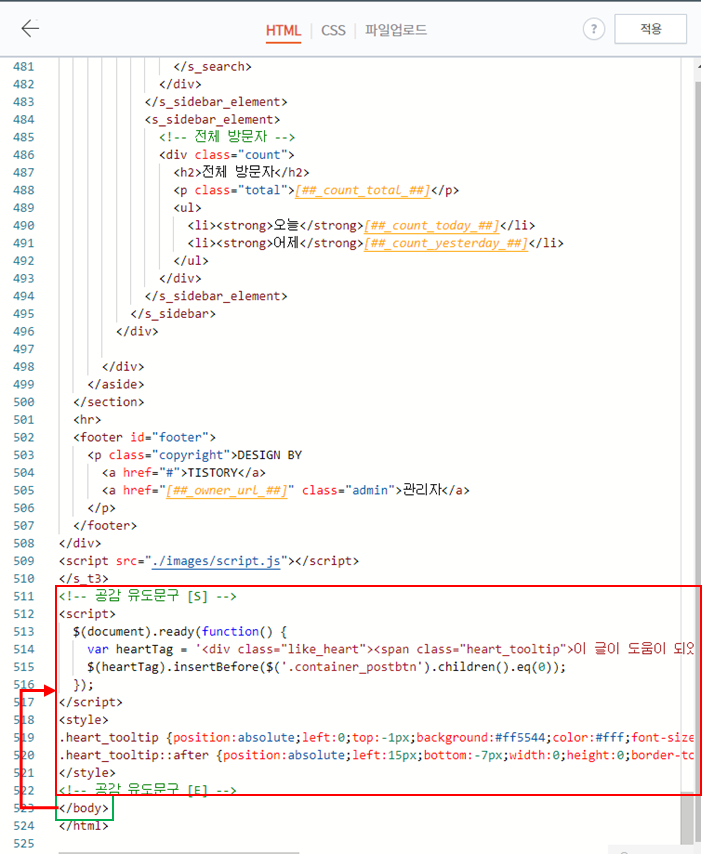Click the DESIGN BY copyright line
Image resolution: width=702 pixels, height=854 pixels.
point(195,455)
